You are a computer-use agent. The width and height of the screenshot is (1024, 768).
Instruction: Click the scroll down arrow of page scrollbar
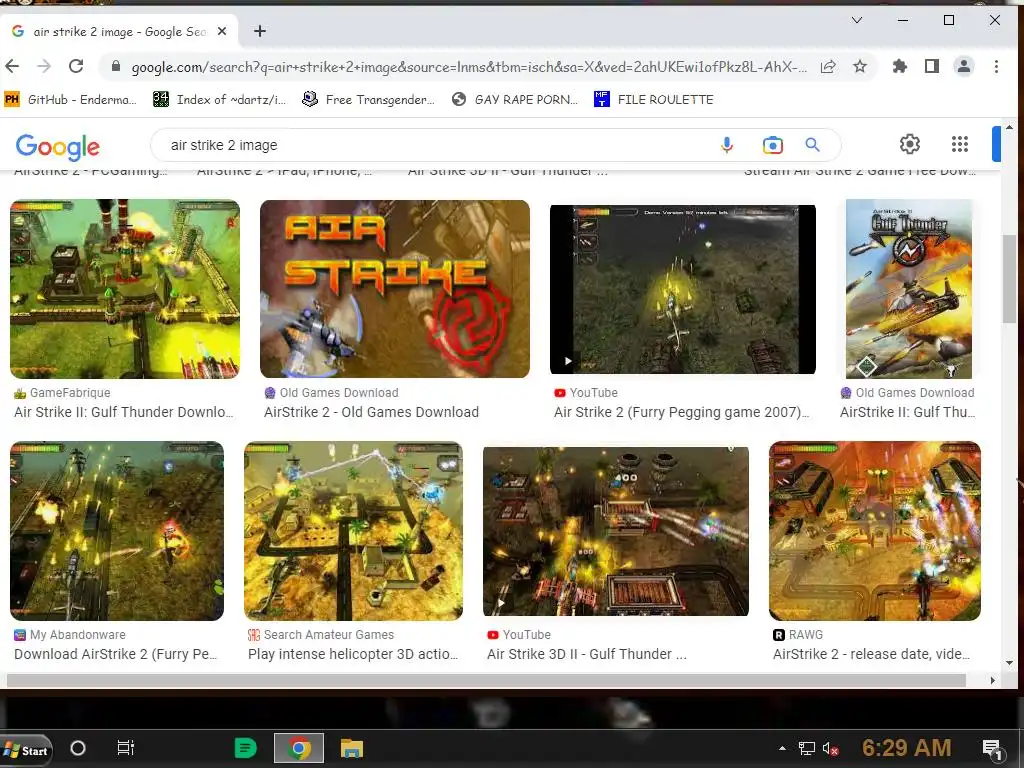click(1010, 663)
